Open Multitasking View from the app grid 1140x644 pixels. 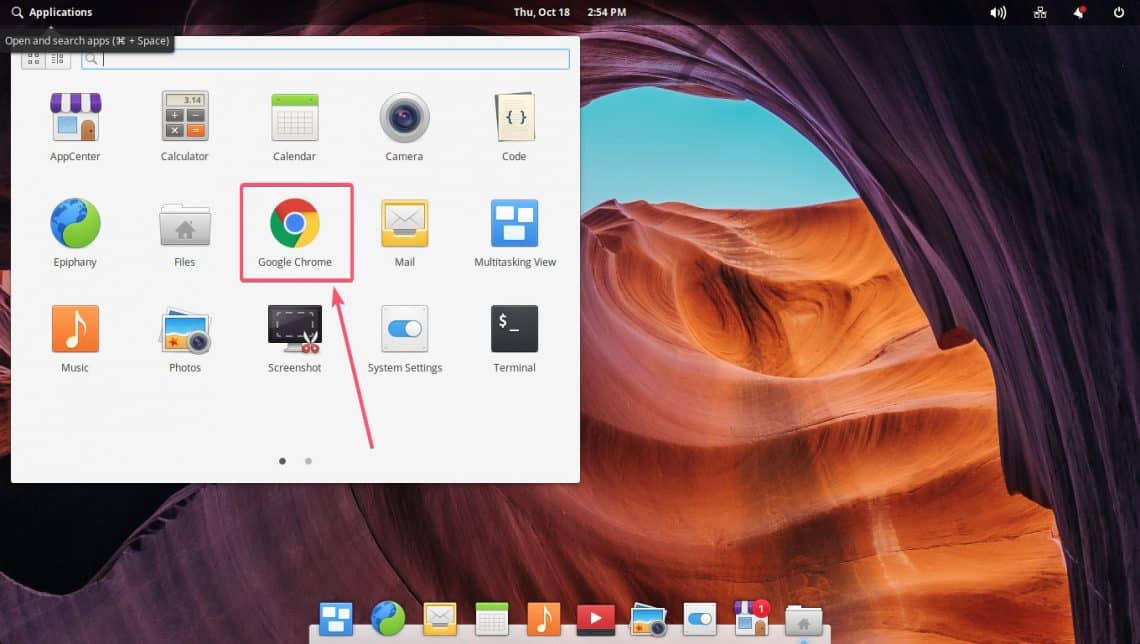[x=515, y=233]
